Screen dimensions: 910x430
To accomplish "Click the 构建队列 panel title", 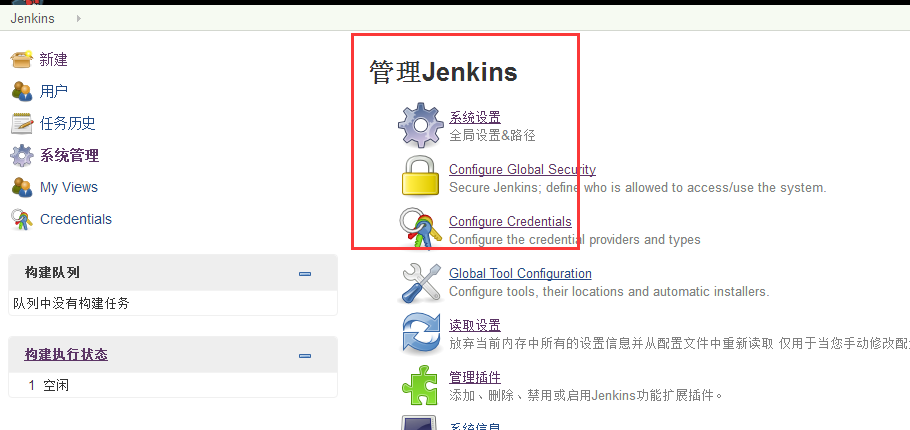I will click(52, 273).
